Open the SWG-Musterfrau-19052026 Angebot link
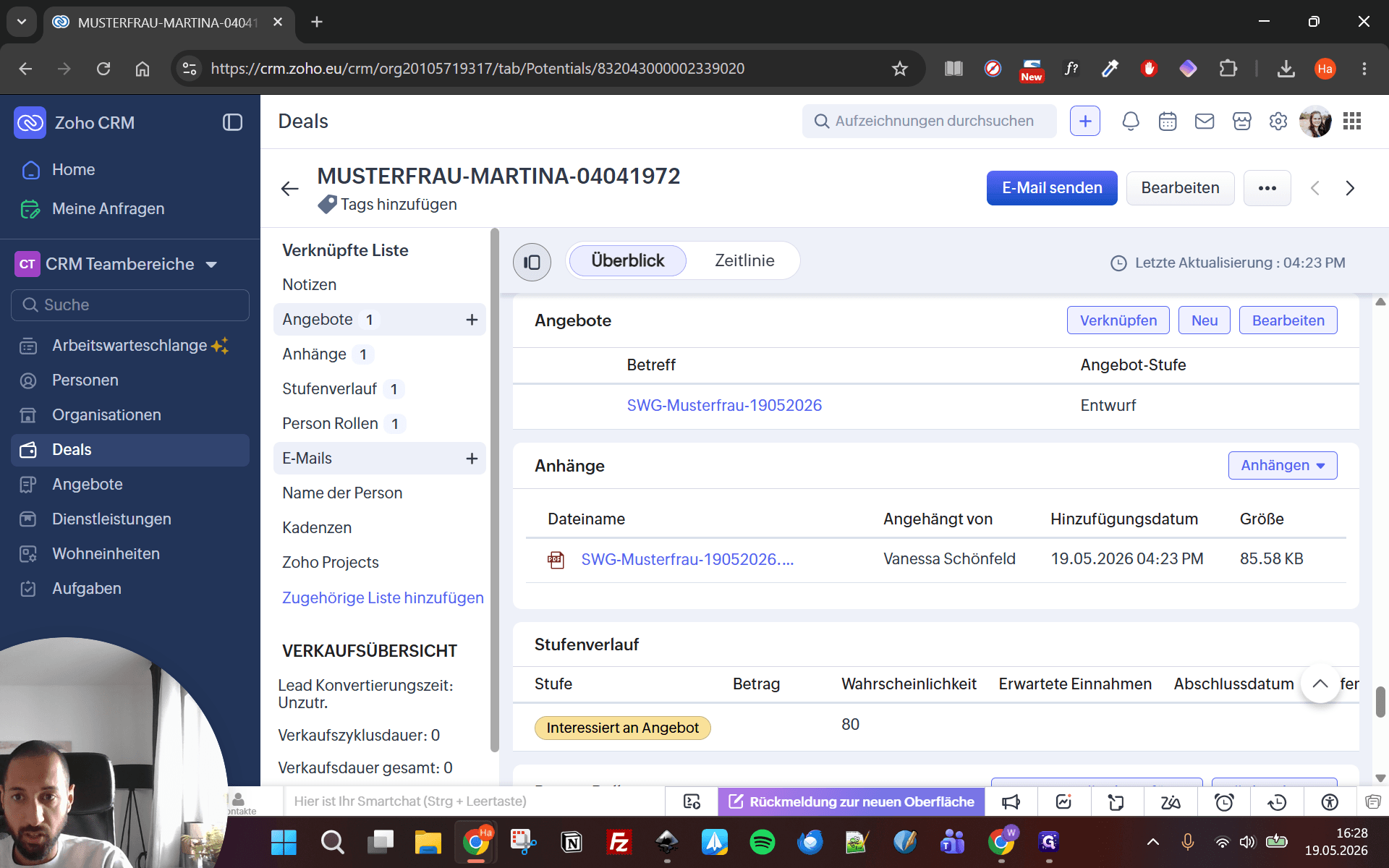This screenshot has height=868, width=1389. [x=724, y=405]
